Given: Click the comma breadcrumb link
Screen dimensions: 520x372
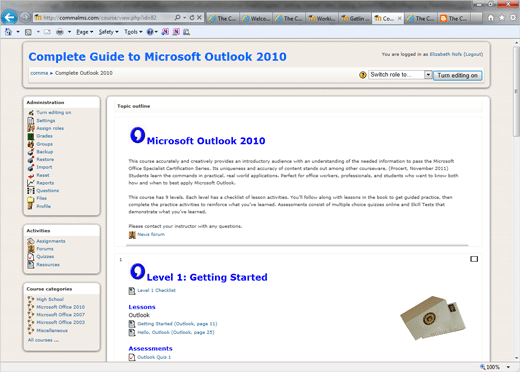Looking at the screenshot, I should coord(39,73).
